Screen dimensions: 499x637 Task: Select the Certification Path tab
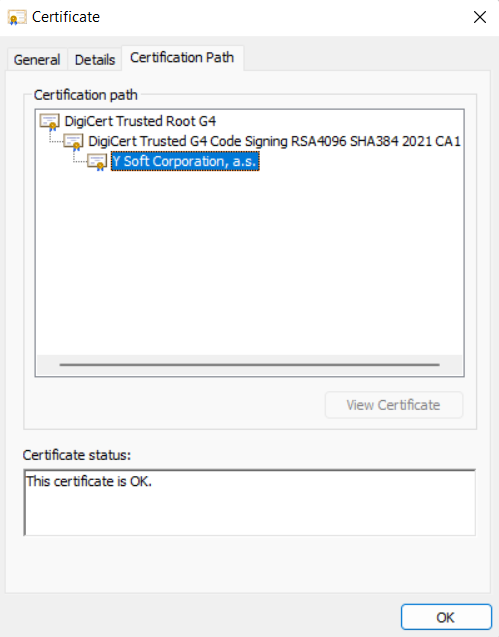pos(182,58)
